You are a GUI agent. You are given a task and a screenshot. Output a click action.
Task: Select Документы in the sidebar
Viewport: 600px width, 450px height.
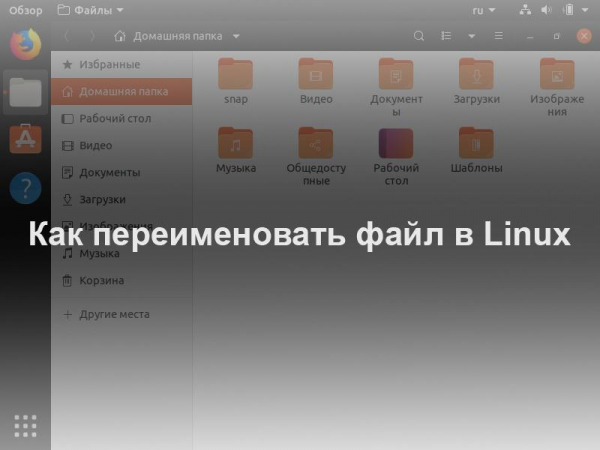(x=122, y=173)
